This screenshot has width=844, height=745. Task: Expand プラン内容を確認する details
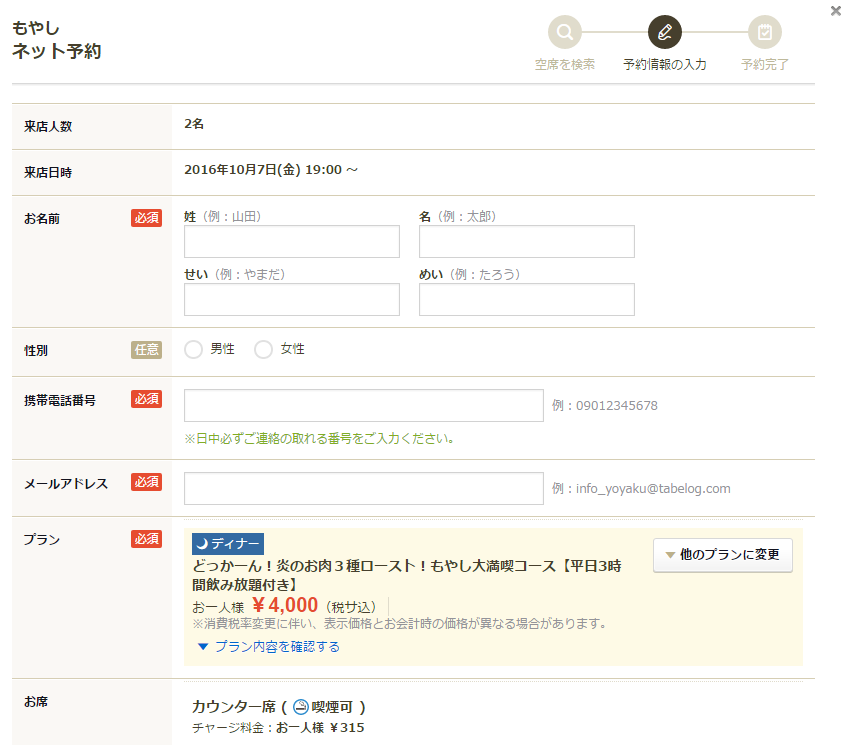coord(268,647)
